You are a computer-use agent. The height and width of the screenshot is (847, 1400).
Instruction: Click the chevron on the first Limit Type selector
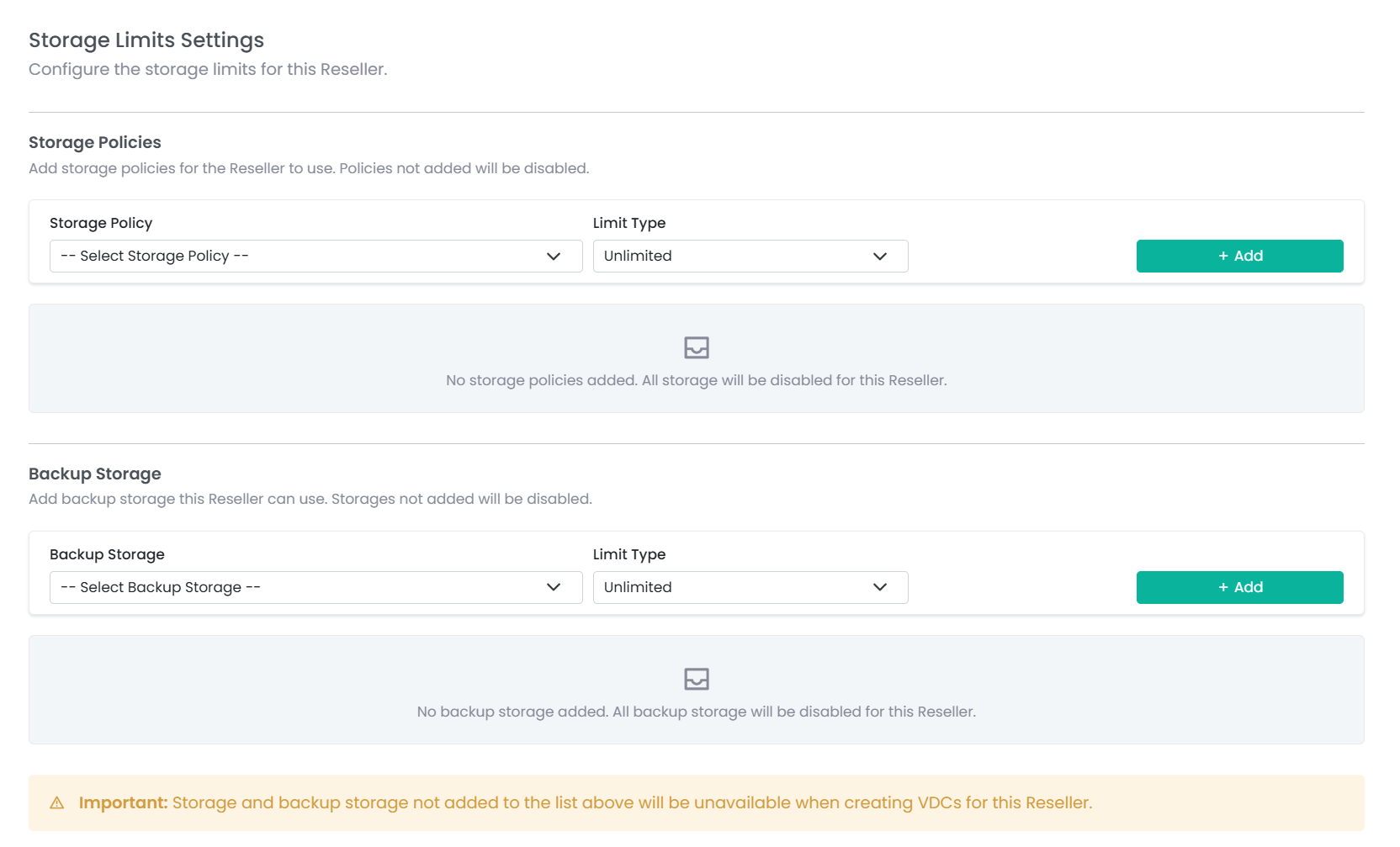[x=880, y=256]
